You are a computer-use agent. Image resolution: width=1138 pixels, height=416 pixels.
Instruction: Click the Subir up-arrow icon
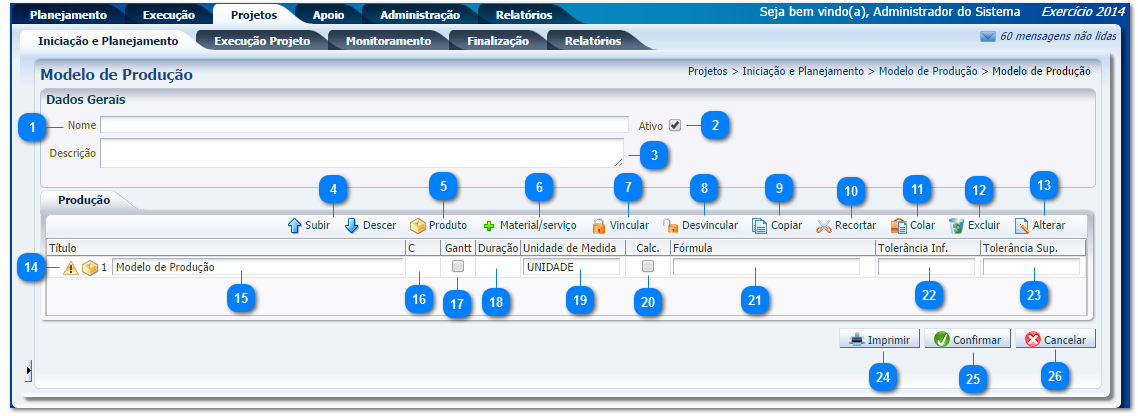coord(295,226)
